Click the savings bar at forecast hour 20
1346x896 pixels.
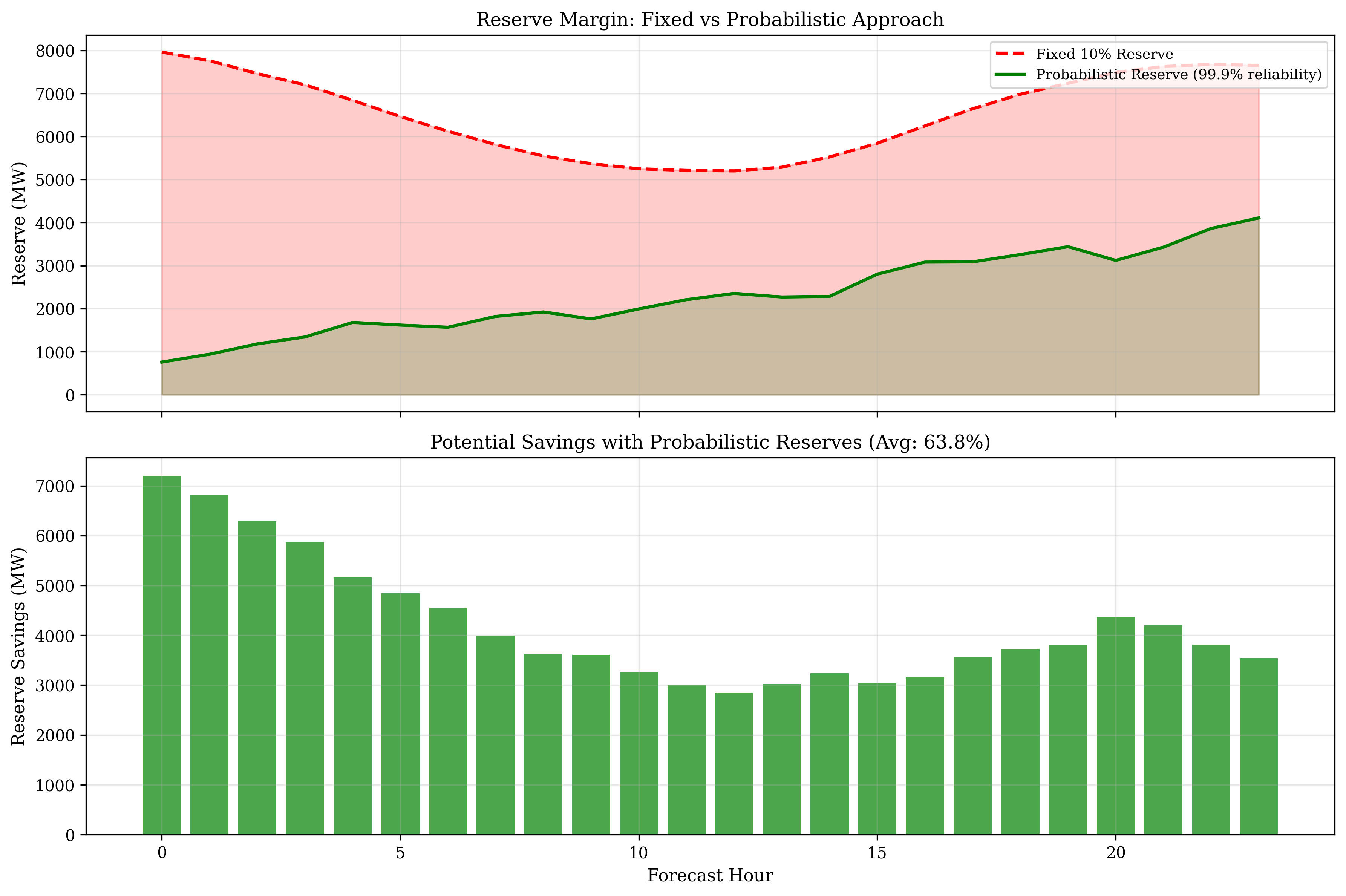coord(1115,725)
